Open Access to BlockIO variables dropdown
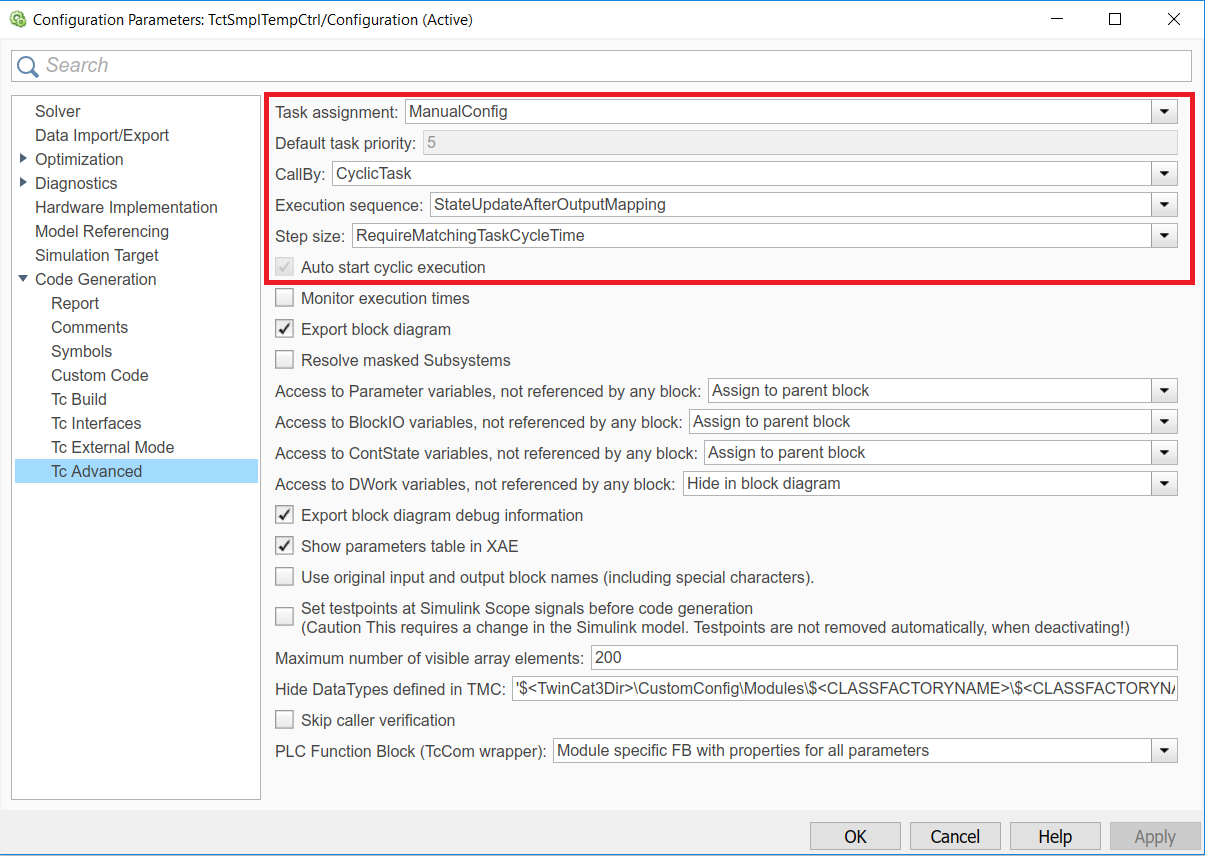1205x856 pixels. tap(1164, 421)
